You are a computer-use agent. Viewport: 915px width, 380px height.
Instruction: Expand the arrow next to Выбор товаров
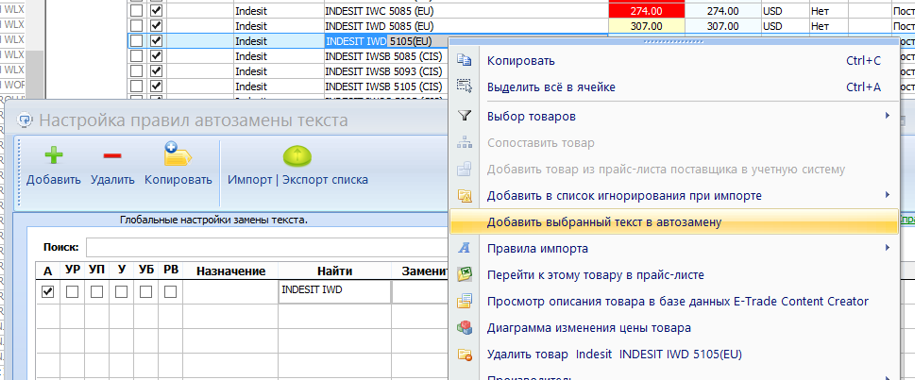pyautogui.click(x=887, y=116)
